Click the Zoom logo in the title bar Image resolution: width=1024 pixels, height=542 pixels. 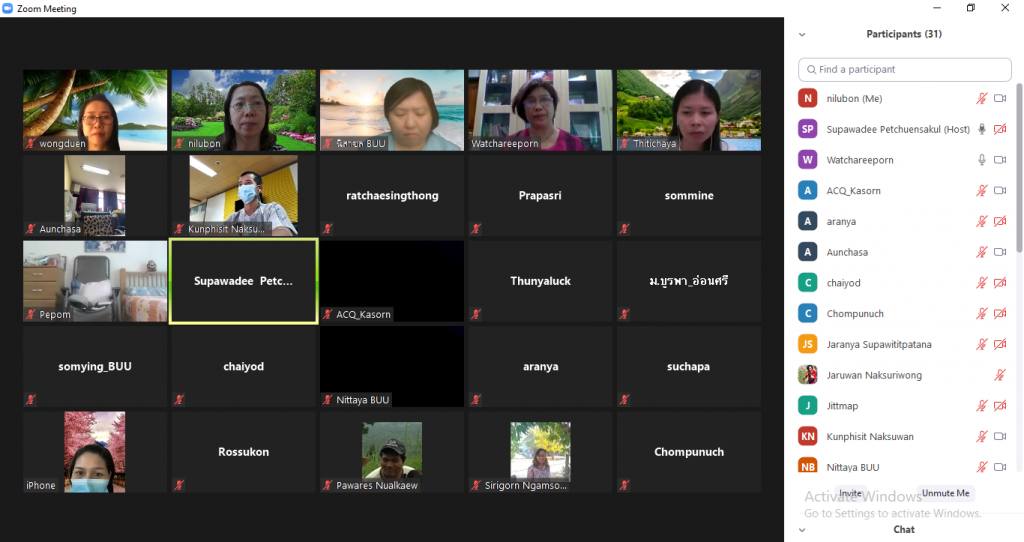click(8, 9)
